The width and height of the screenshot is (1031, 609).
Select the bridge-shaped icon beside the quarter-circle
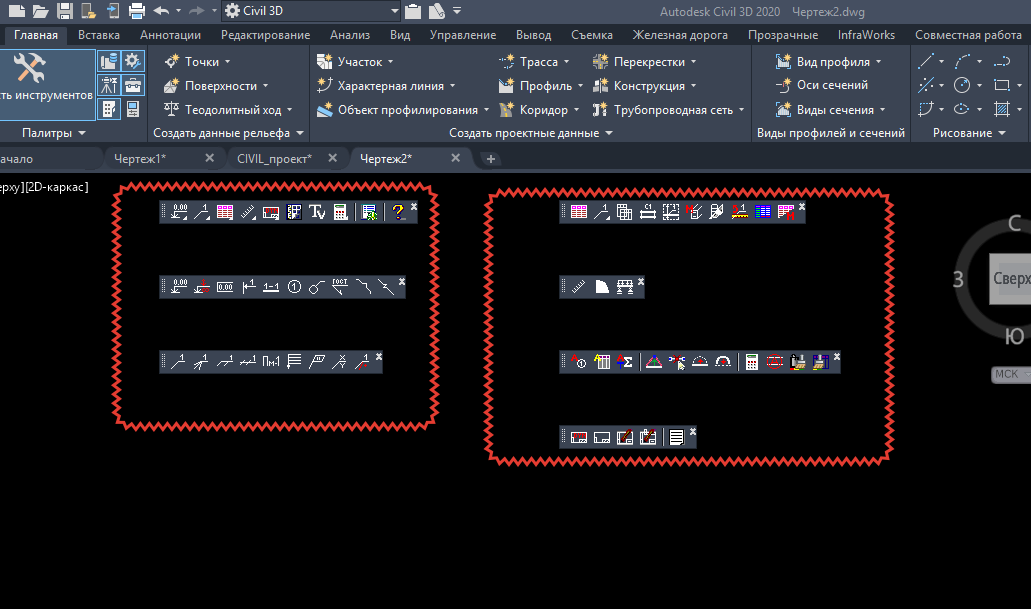pos(625,287)
